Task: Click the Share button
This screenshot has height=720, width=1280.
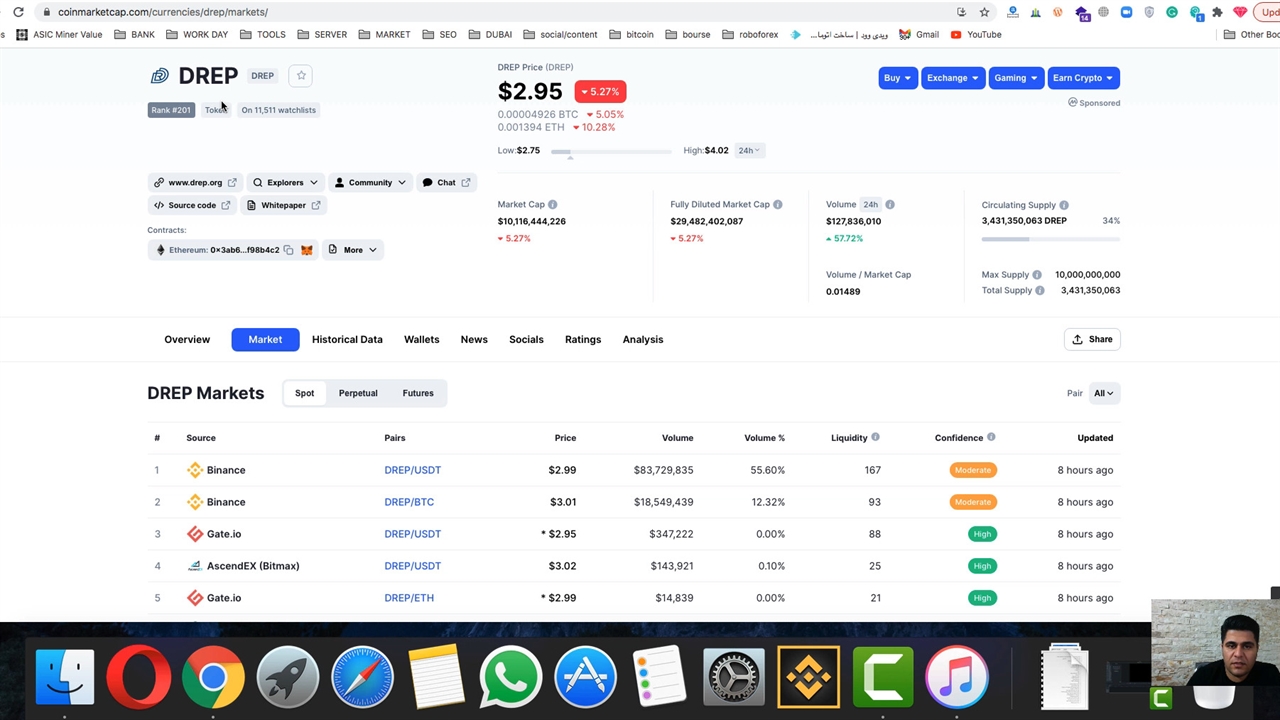Action: click(1092, 340)
